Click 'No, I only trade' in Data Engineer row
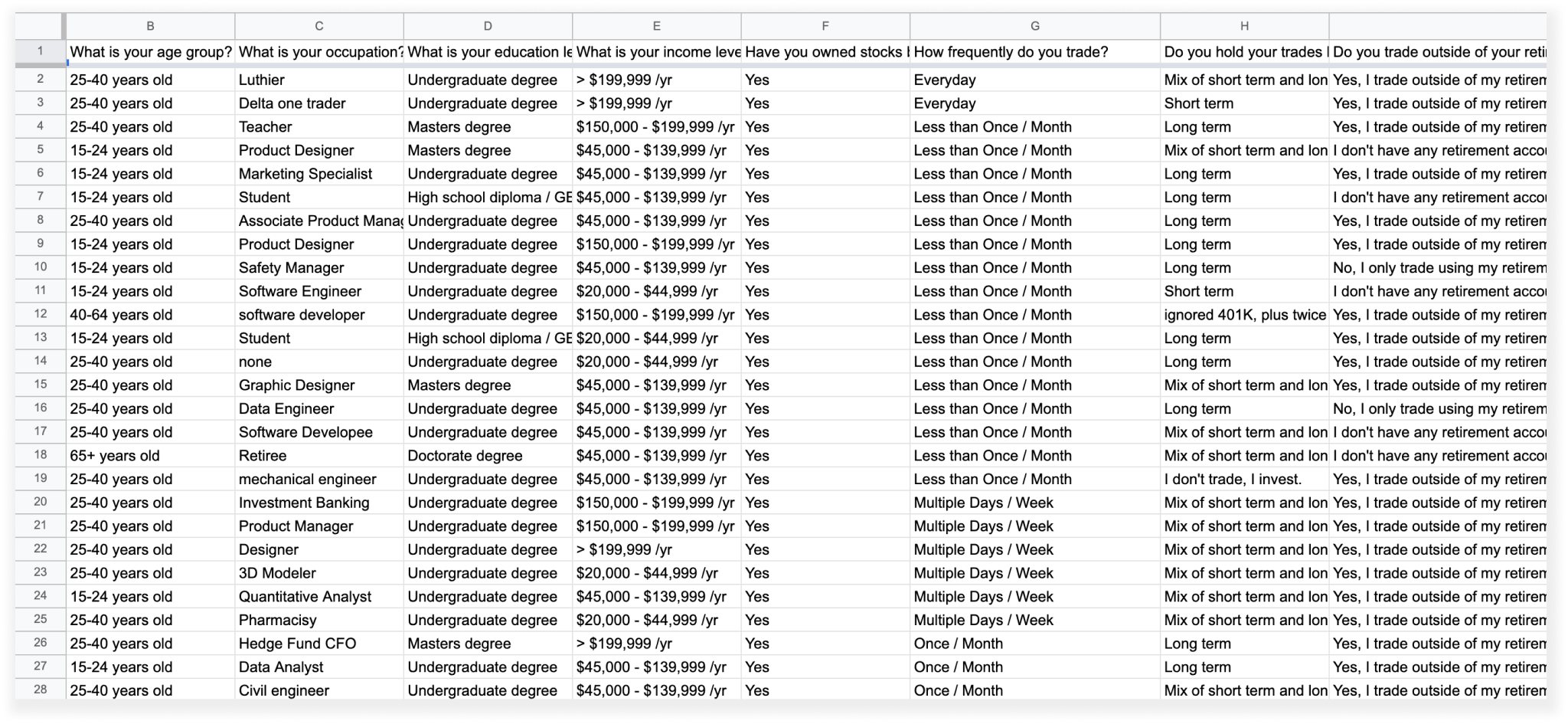Viewport: 1568px width, 724px height. (1439, 409)
